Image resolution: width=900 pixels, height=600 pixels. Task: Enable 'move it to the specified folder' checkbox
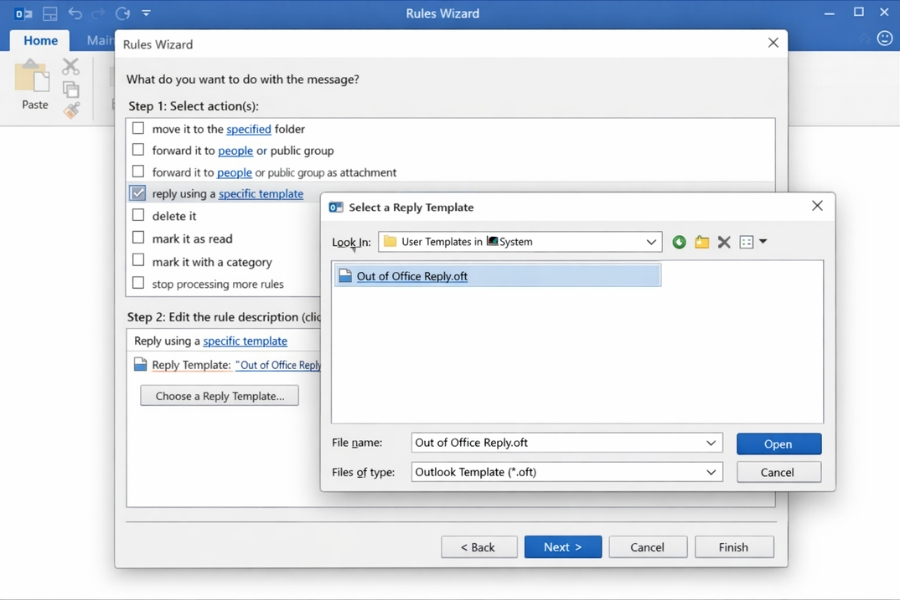[x=138, y=129]
